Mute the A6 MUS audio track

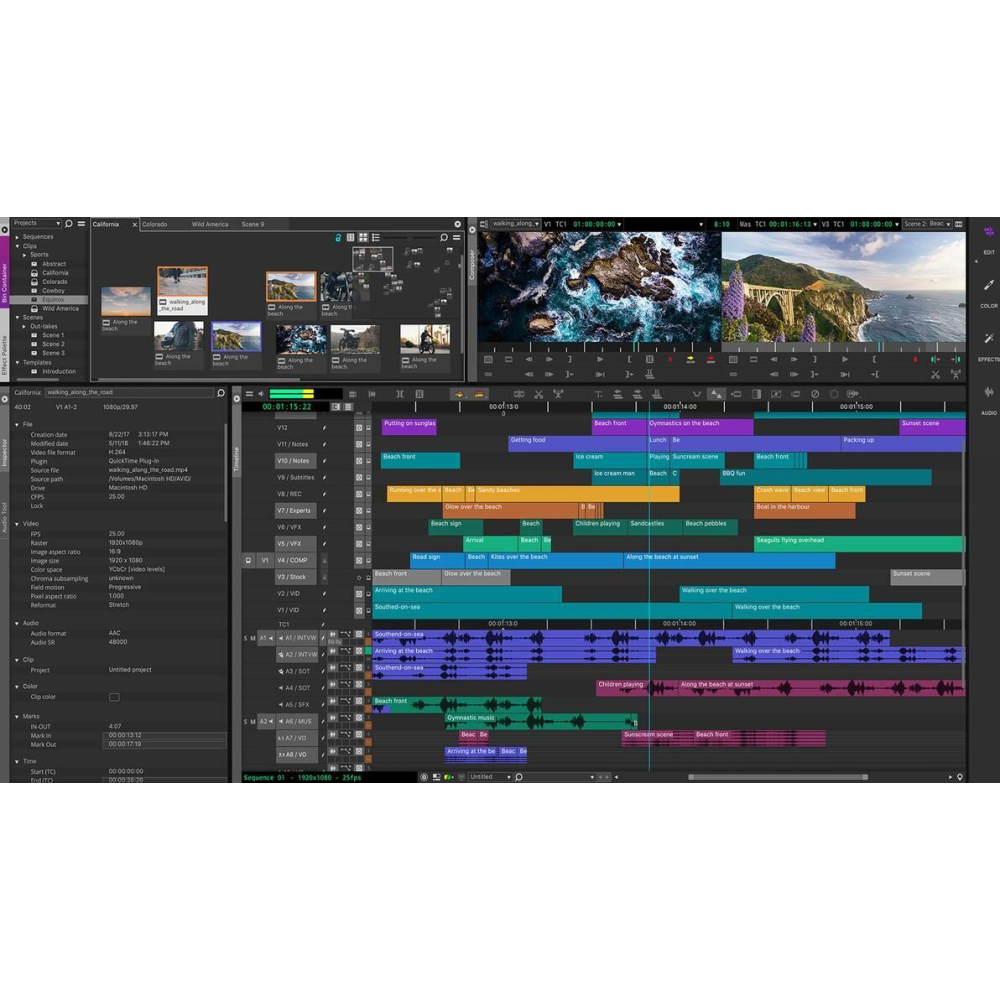[253, 722]
